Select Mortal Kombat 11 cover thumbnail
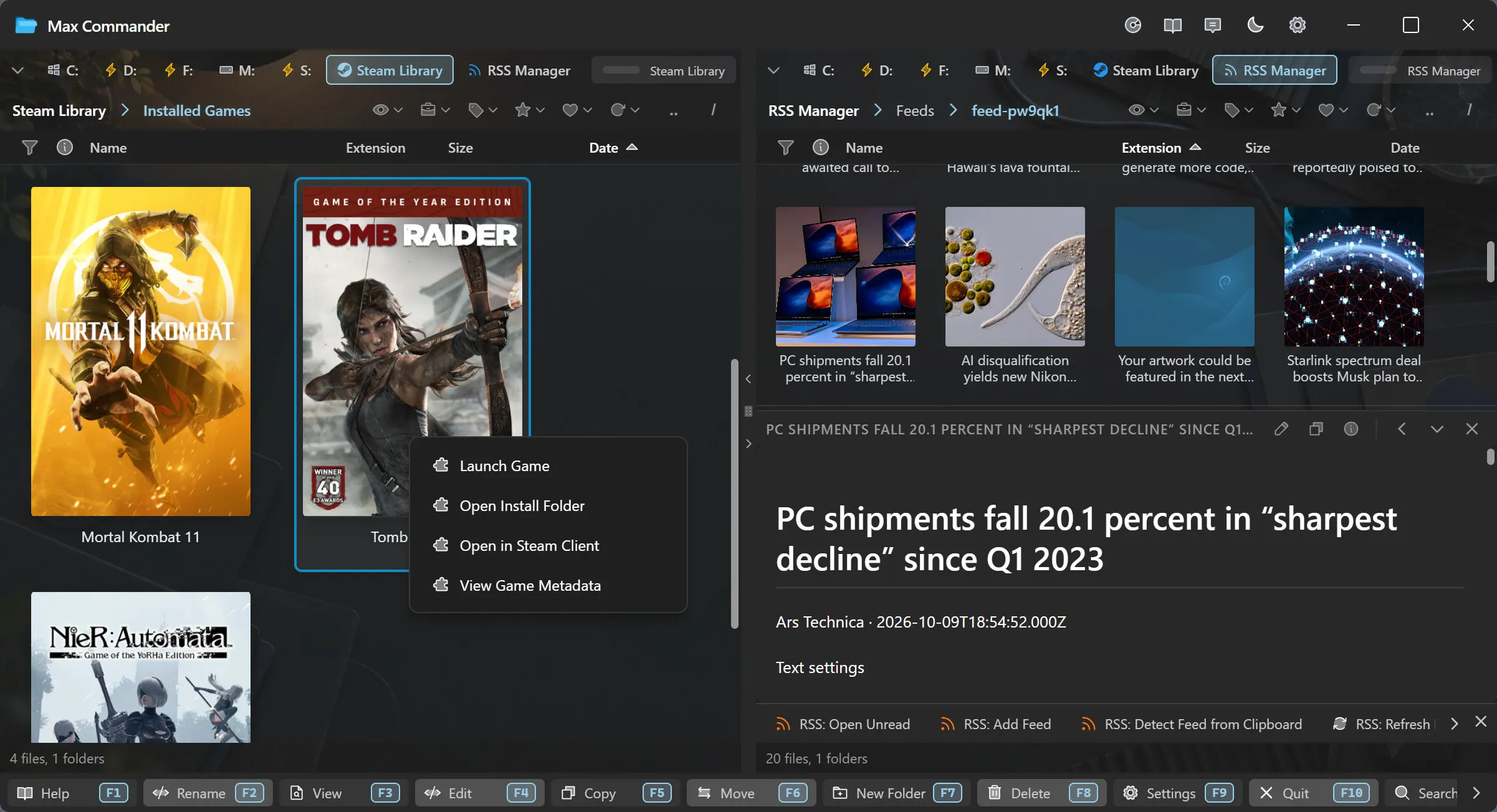 [x=141, y=351]
